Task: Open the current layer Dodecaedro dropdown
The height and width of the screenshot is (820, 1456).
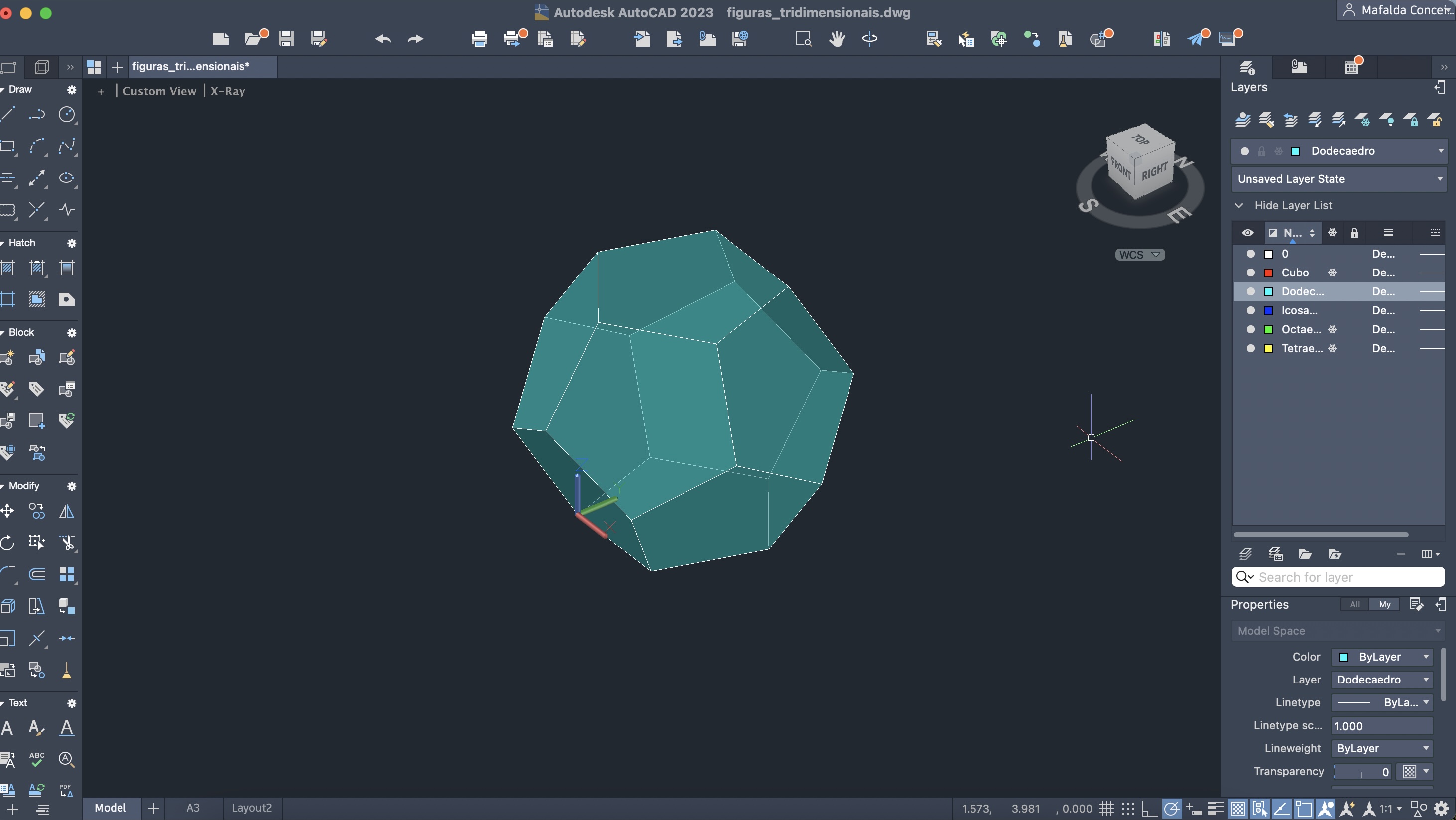Action: pyautogui.click(x=1440, y=151)
